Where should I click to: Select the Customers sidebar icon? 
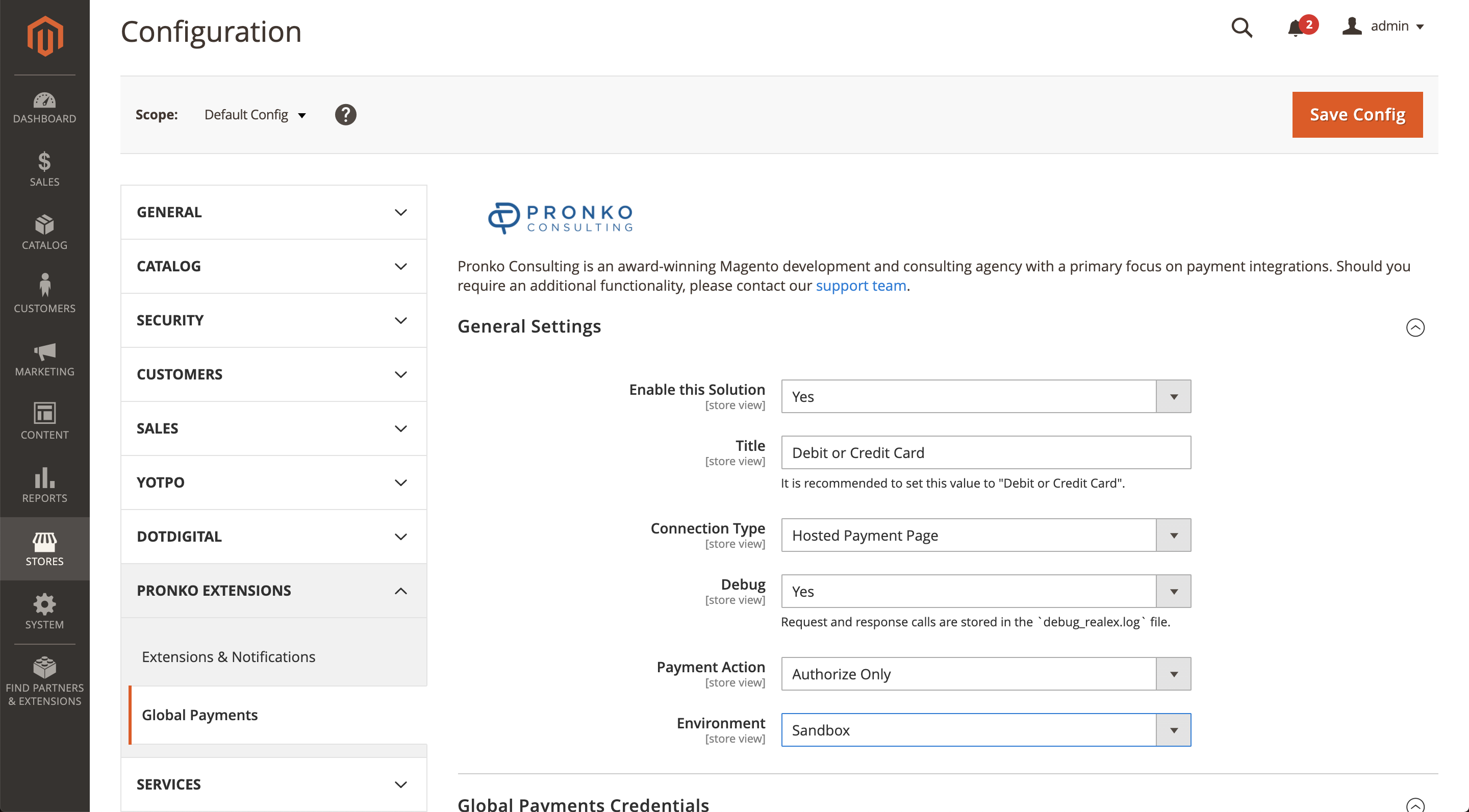tap(44, 293)
